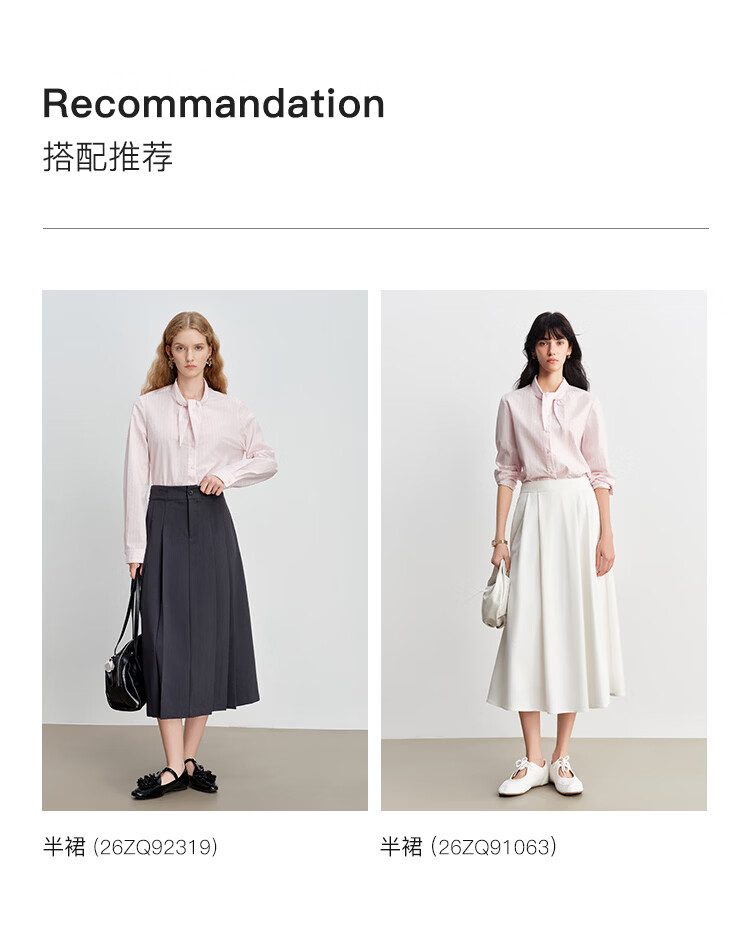Click the Recommandation heading
This screenshot has width=750, height=934.
pos(213,104)
